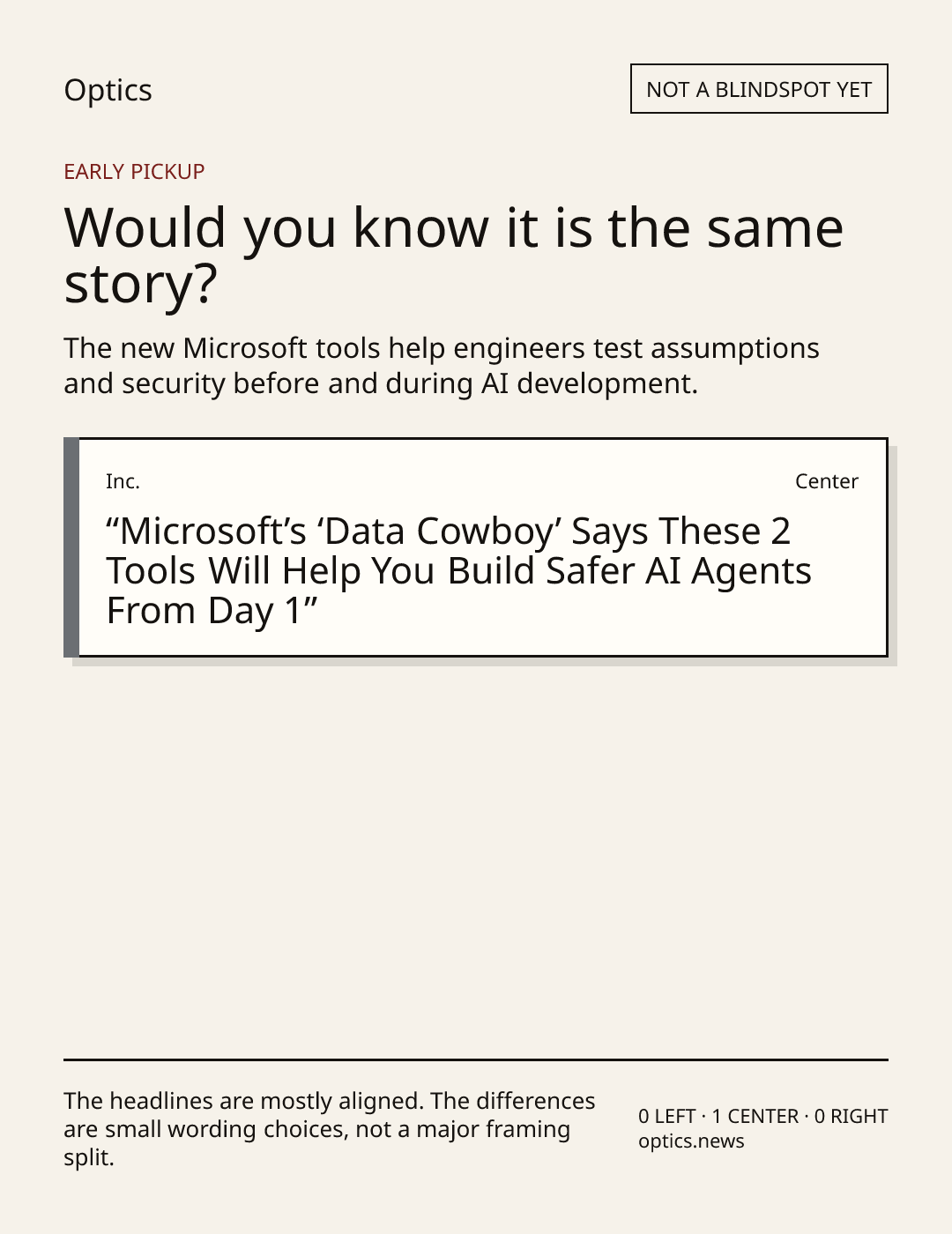Select the Center bias label on the card
The image size is (952, 1234).
827,481
